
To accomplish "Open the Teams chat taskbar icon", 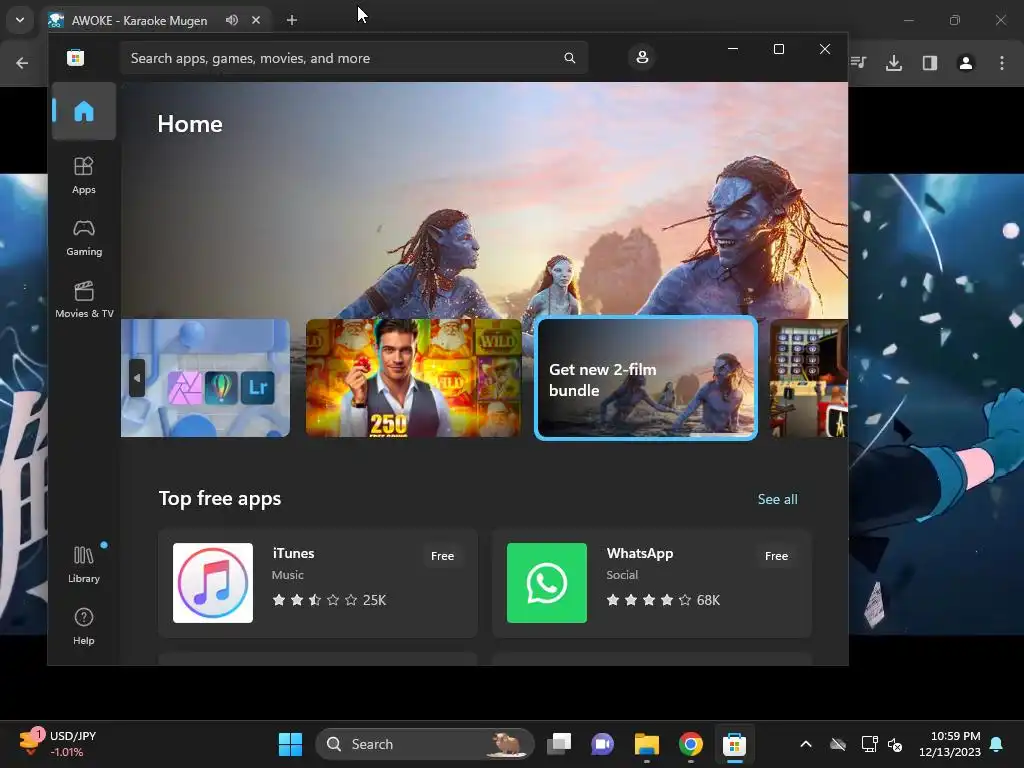I will (x=603, y=744).
